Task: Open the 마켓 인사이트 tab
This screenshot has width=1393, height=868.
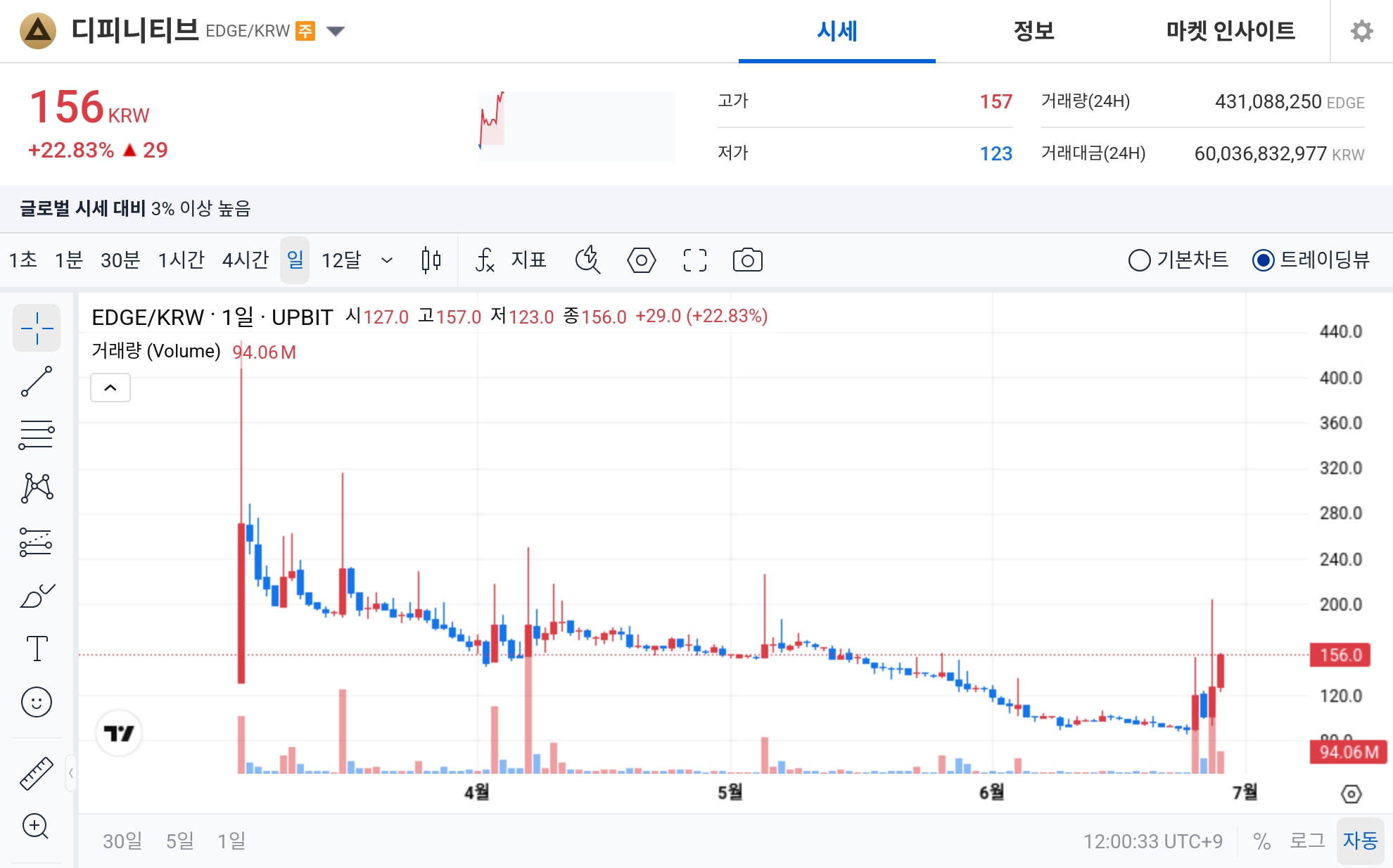Action: 1230,31
